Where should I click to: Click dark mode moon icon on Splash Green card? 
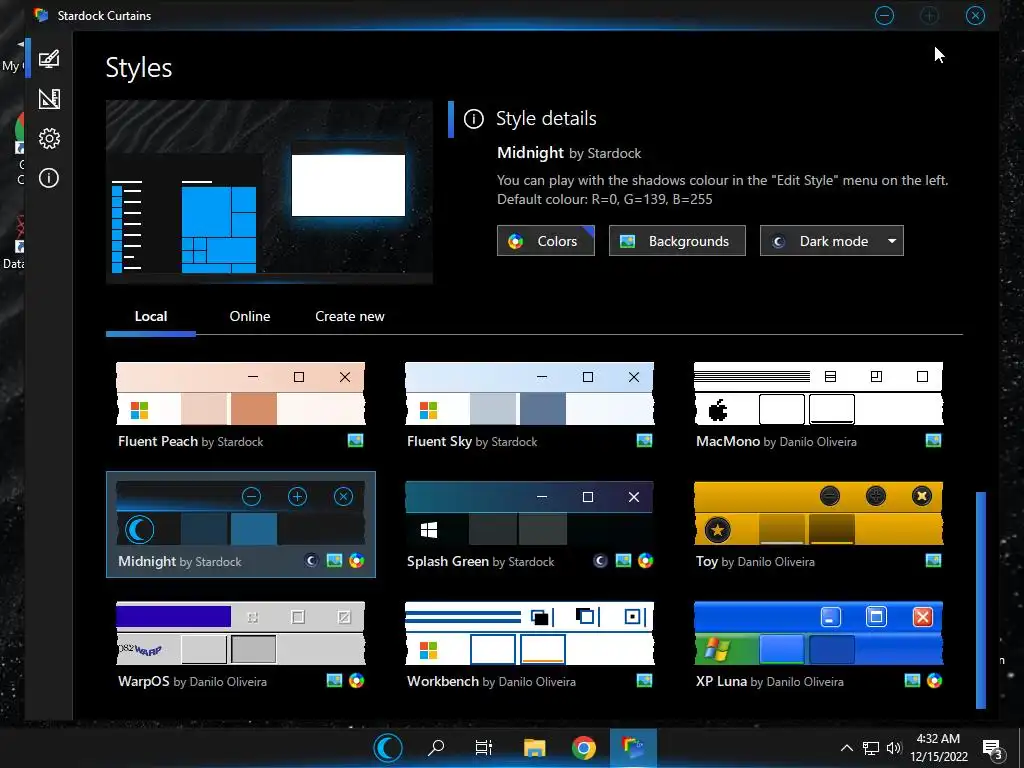tap(600, 560)
